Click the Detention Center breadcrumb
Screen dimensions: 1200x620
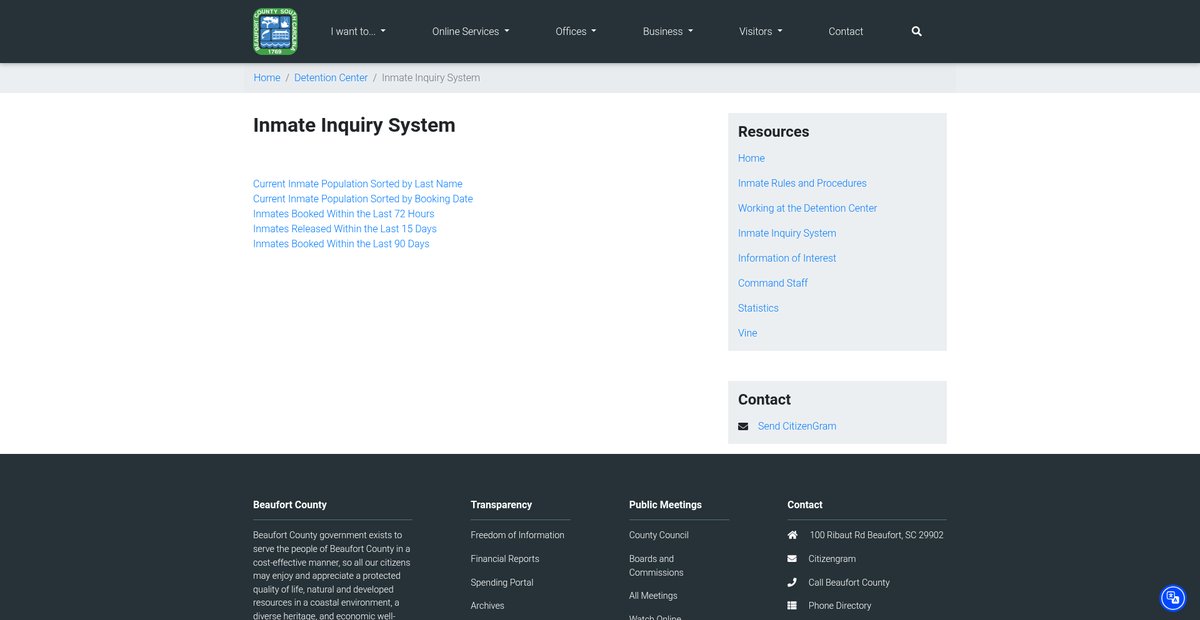coord(331,78)
